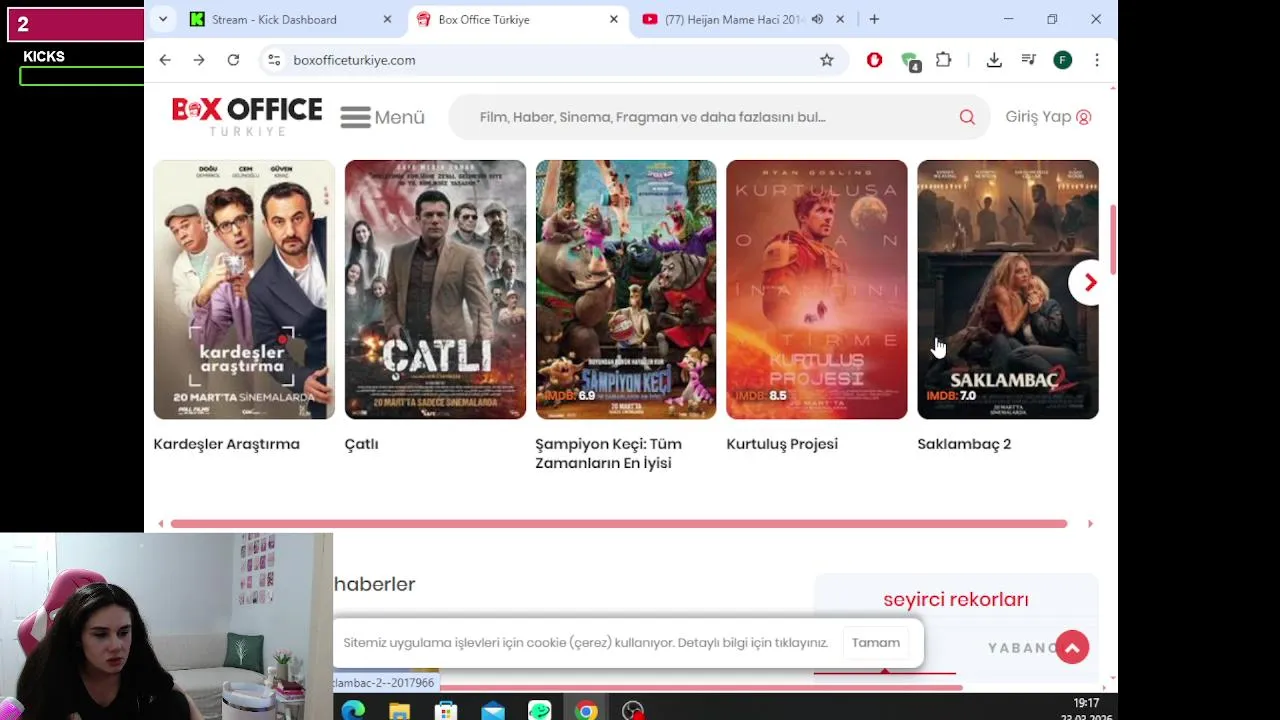This screenshot has width=1280, height=720.
Task: Open Microsoft Store from the taskbar
Action: [x=446, y=711]
